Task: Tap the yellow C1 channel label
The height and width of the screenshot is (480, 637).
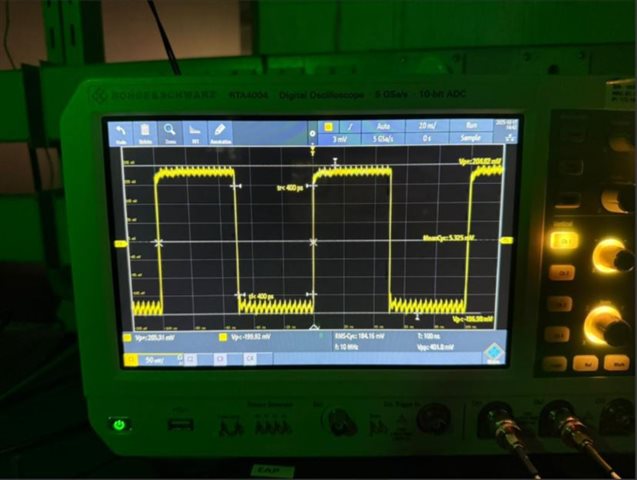Action: [131, 359]
